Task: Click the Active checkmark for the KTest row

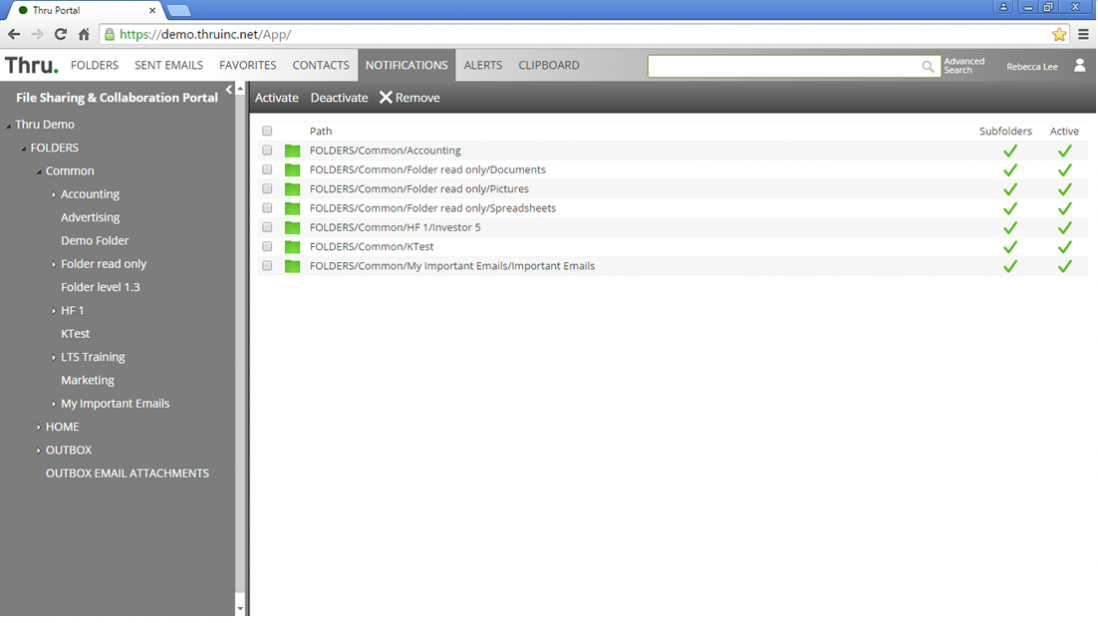Action: tap(1064, 247)
